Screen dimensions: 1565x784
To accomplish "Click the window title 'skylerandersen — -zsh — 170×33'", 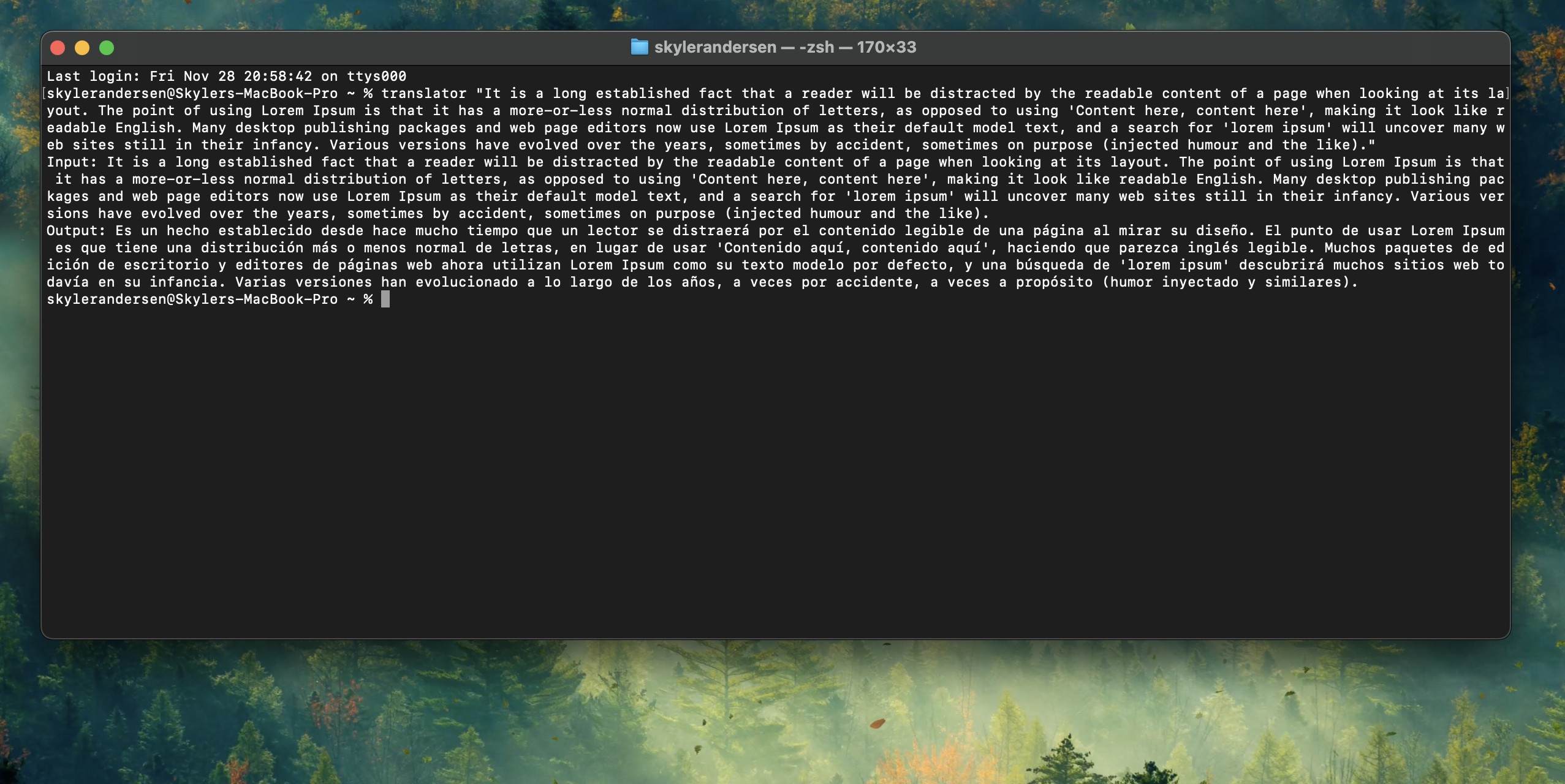I will pyautogui.click(x=785, y=47).
